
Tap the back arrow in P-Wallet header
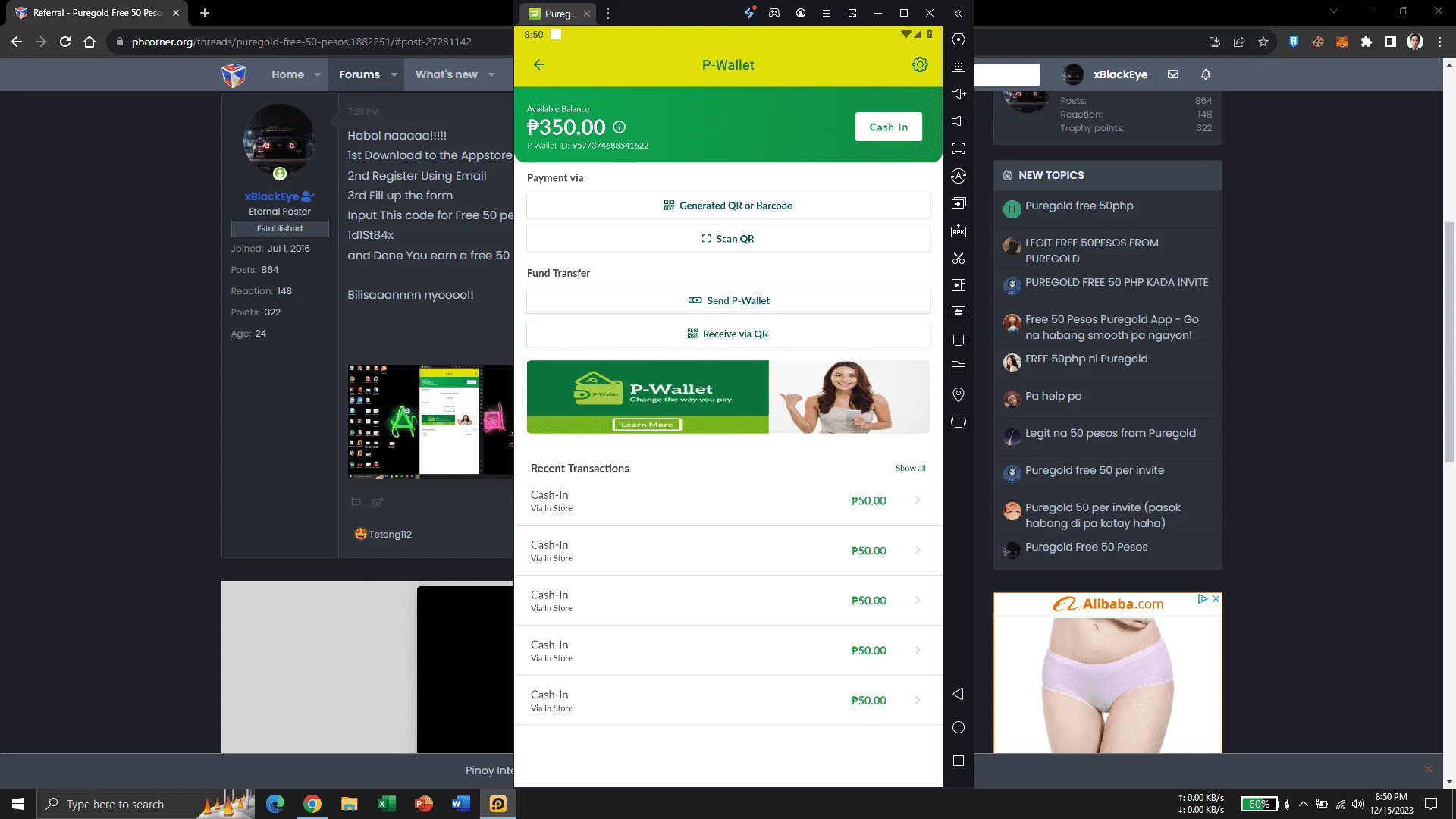[x=539, y=64]
